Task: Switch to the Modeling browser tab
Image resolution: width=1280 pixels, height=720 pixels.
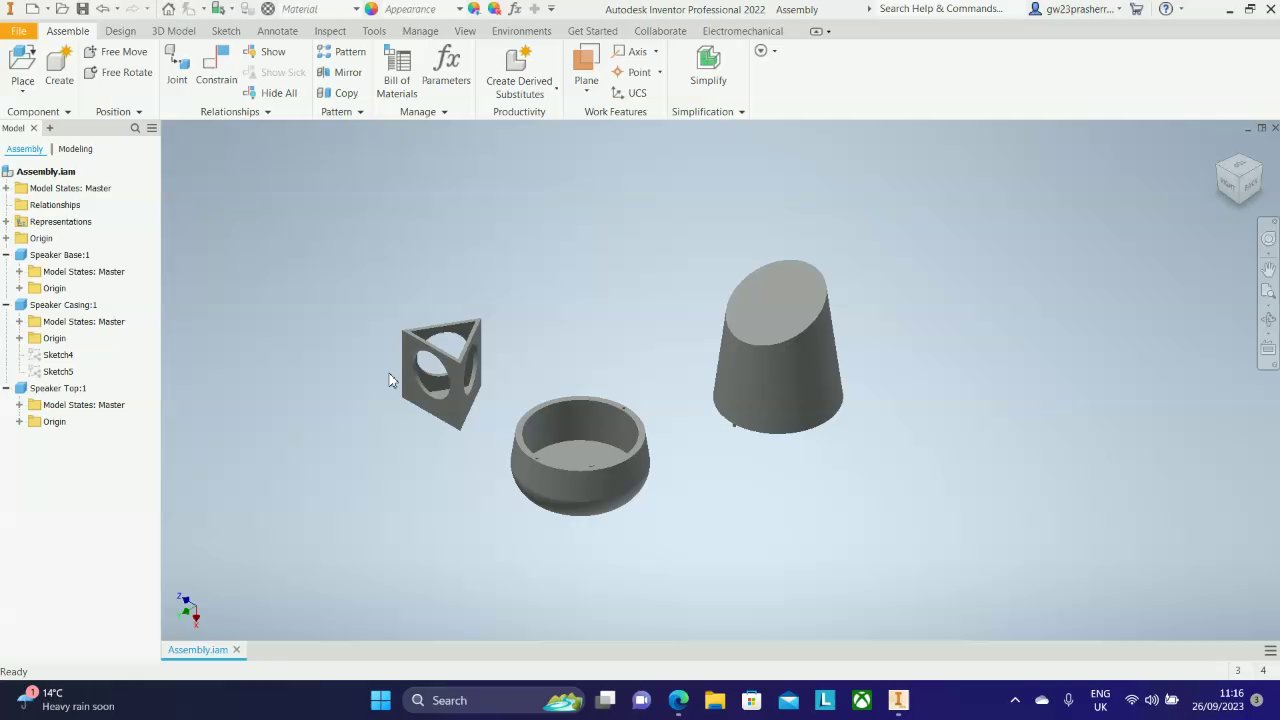Action: [75, 149]
